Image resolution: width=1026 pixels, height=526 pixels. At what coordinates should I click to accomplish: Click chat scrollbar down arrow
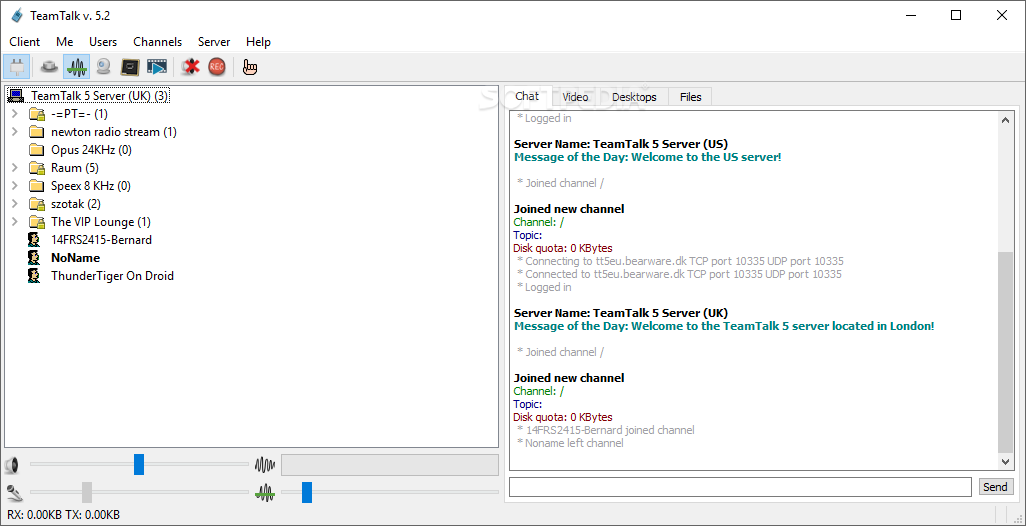tap(1005, 462)
